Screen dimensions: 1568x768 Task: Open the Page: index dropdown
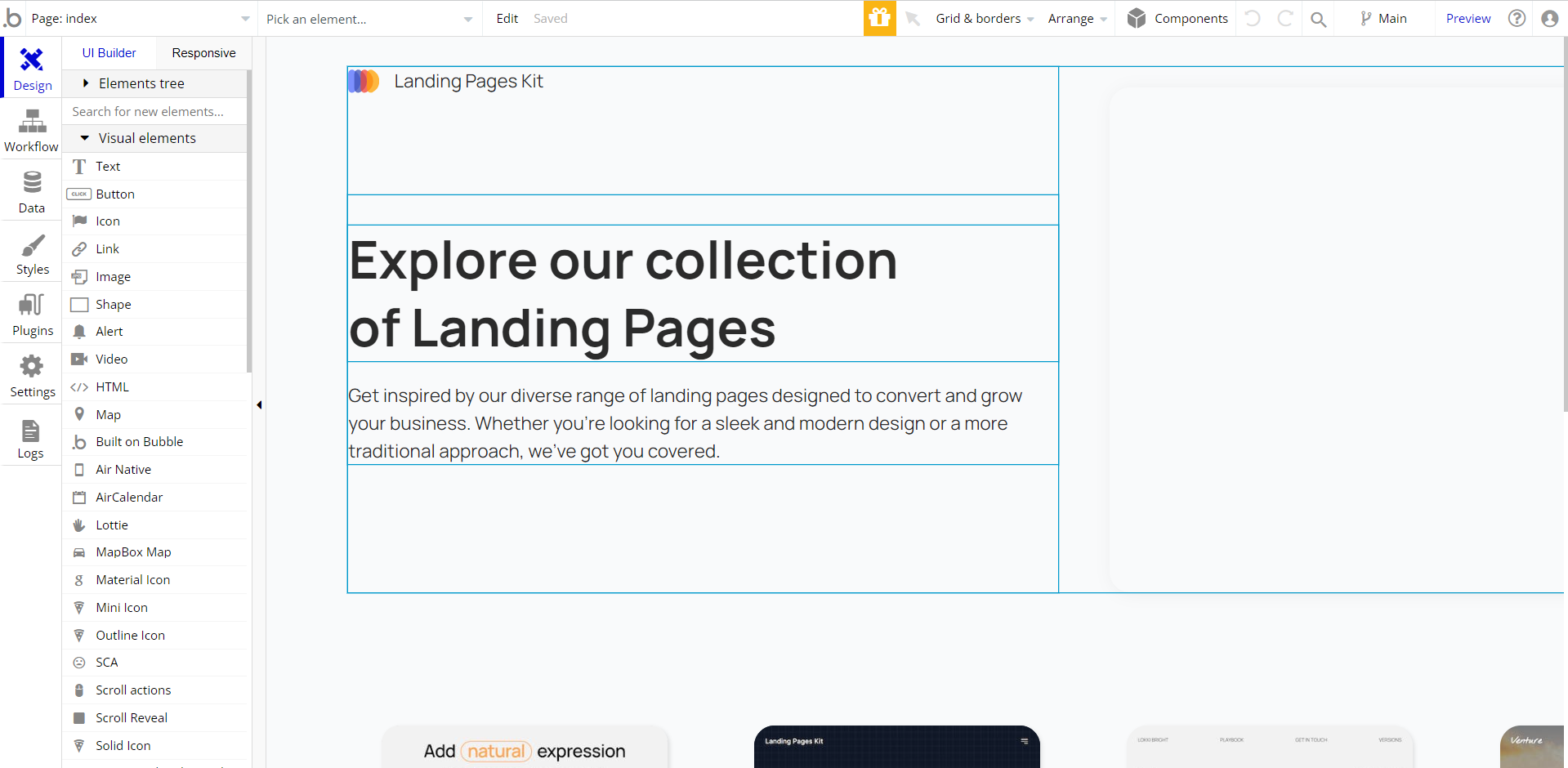point(141,18)
